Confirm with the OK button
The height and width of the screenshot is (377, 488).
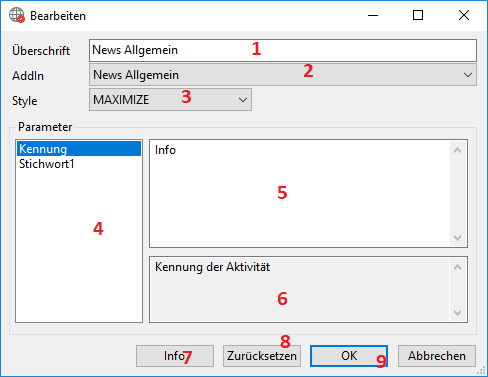click(349, 356)
